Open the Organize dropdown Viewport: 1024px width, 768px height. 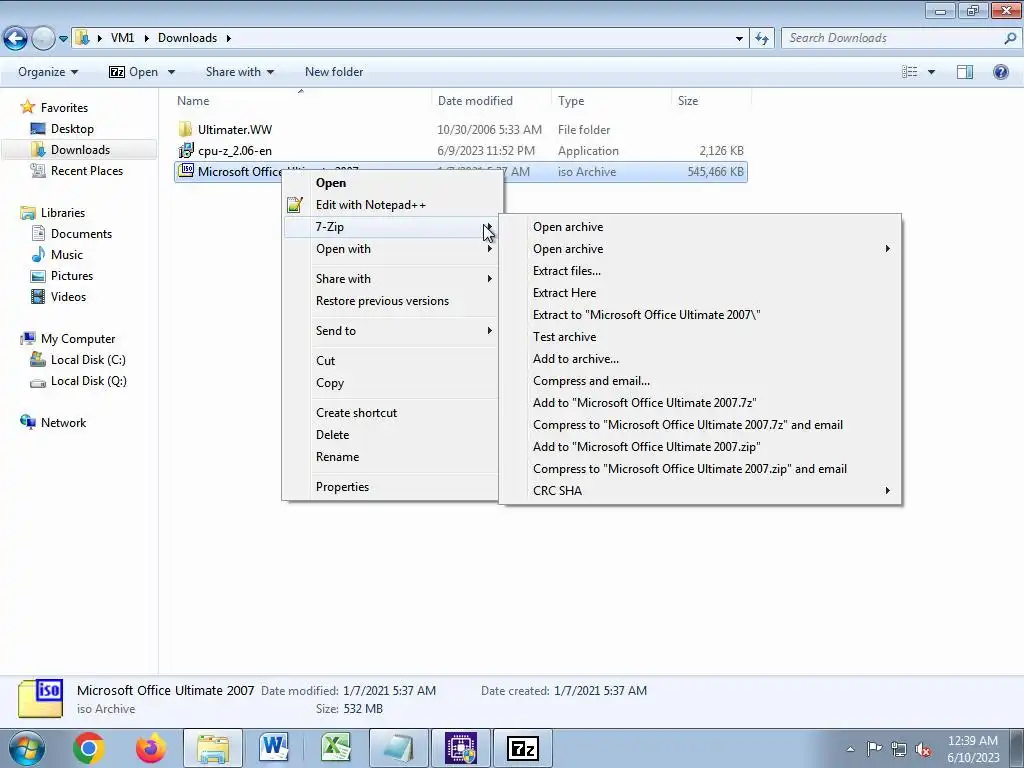coord(48,72)
